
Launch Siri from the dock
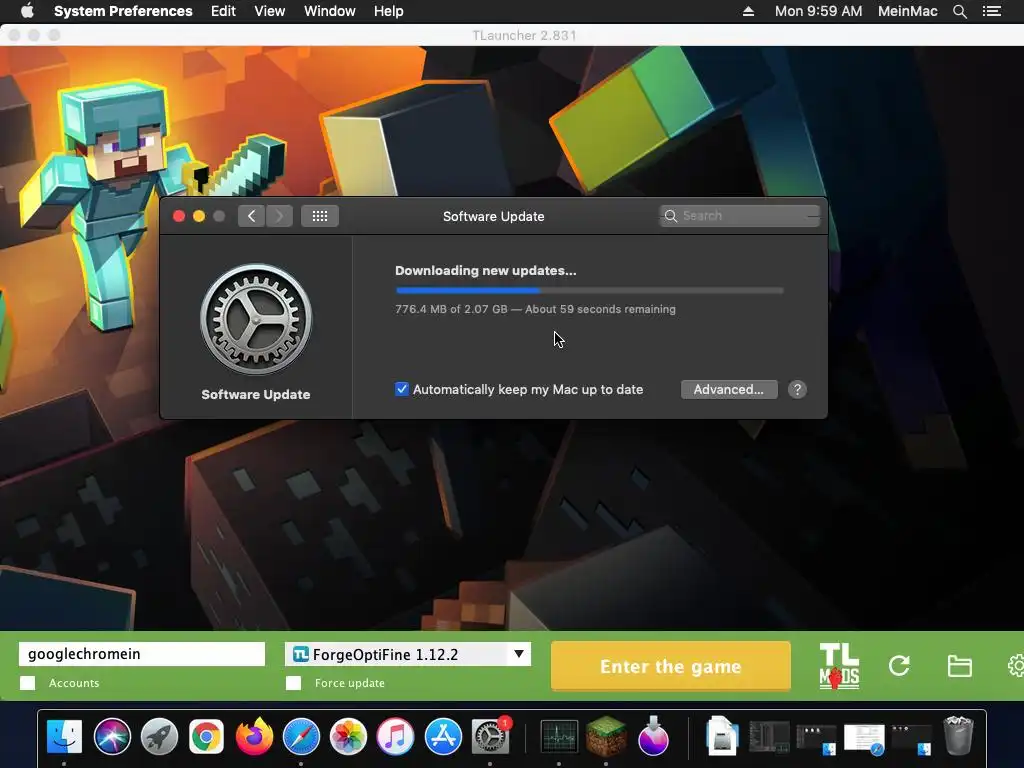click(112, 737)
